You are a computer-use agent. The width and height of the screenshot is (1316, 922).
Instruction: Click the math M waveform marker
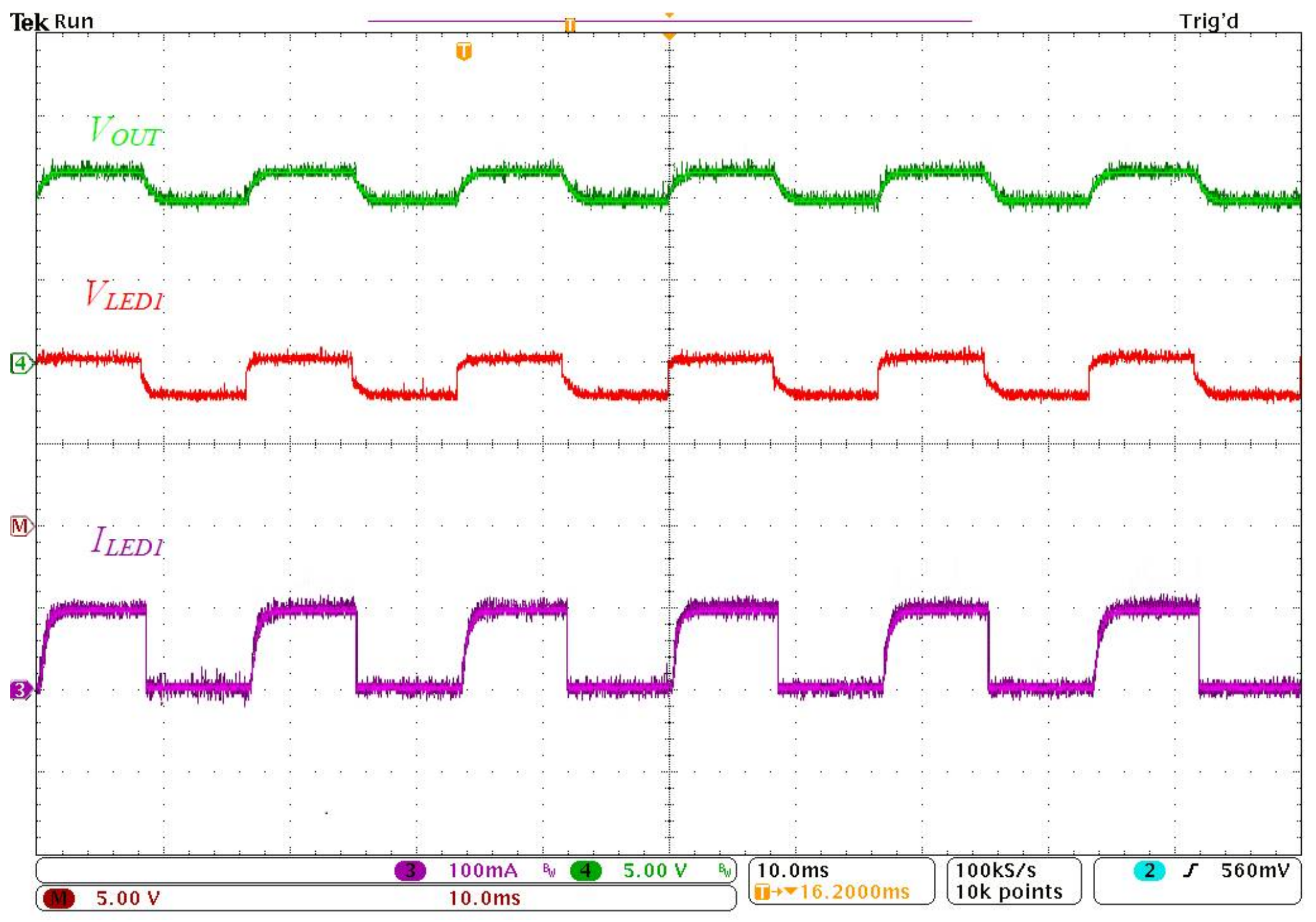(x=21, y=526)
